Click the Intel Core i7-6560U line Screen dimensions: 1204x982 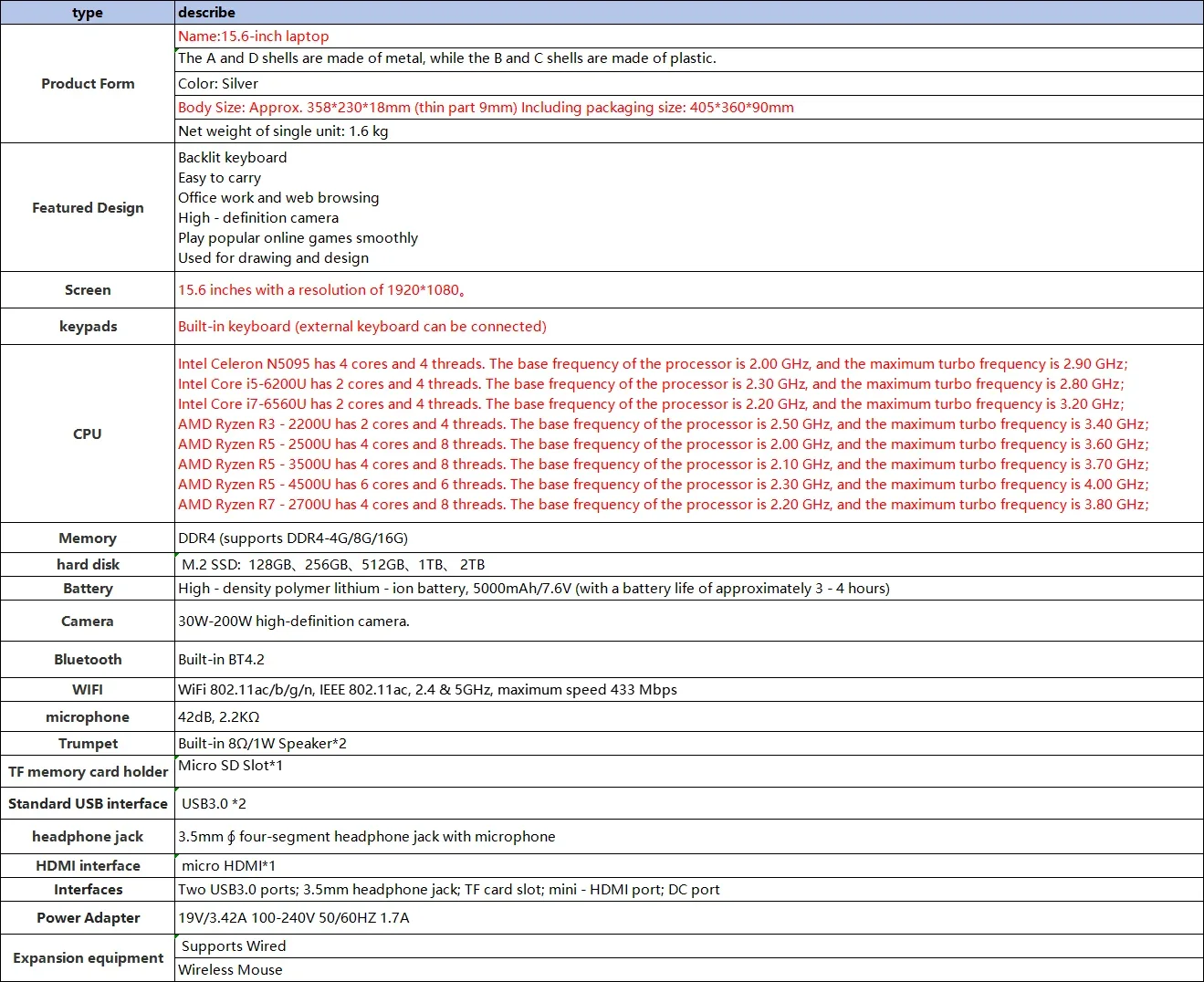click(651, 403)
